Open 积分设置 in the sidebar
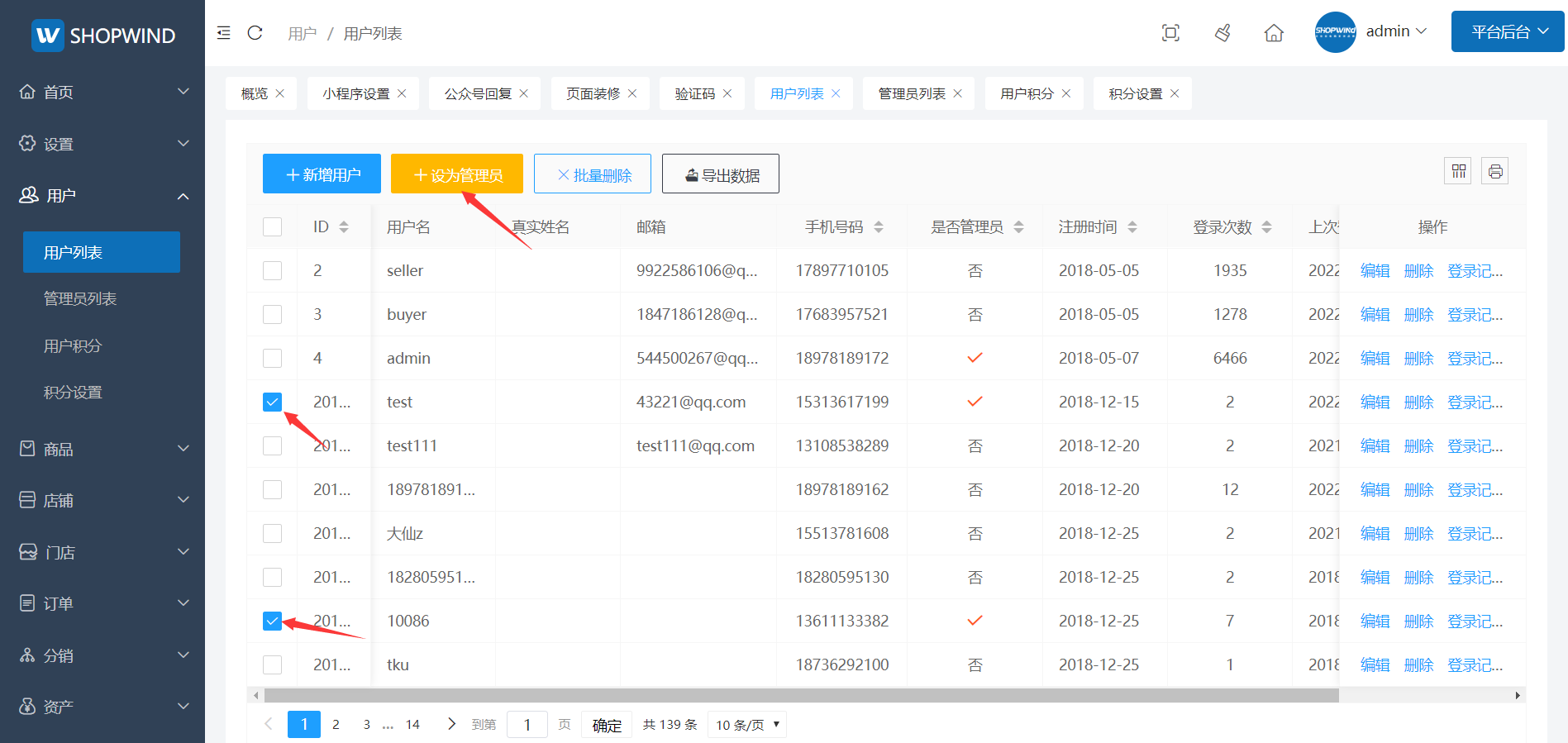The image size is (1568, 743). pyautogui.click(x=73, y=392)
